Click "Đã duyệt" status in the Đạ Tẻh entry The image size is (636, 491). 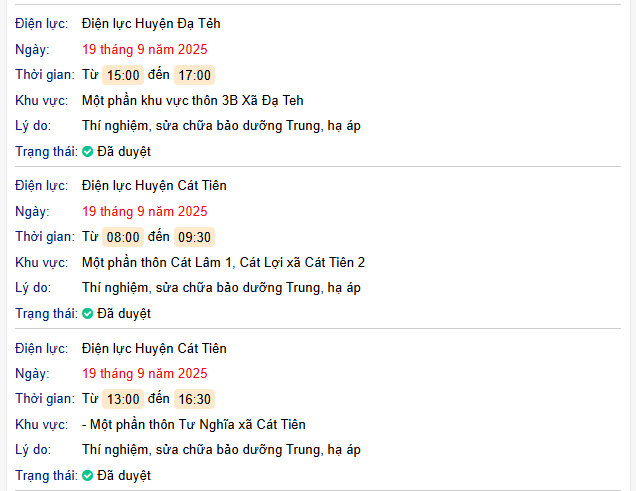click(x=123, y=151)
